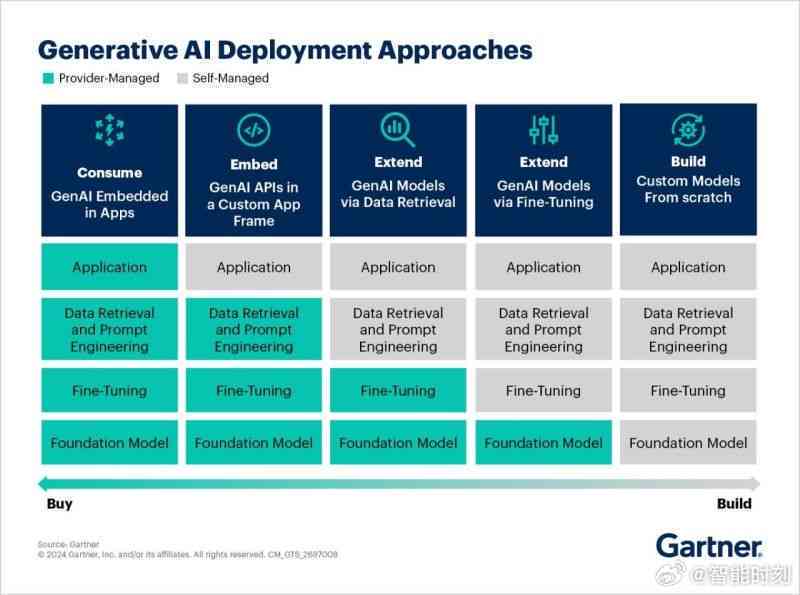Click Fine-Tuning cell in Consume column
The width and height of the screenshot is (800, 595).
(110, 390)
